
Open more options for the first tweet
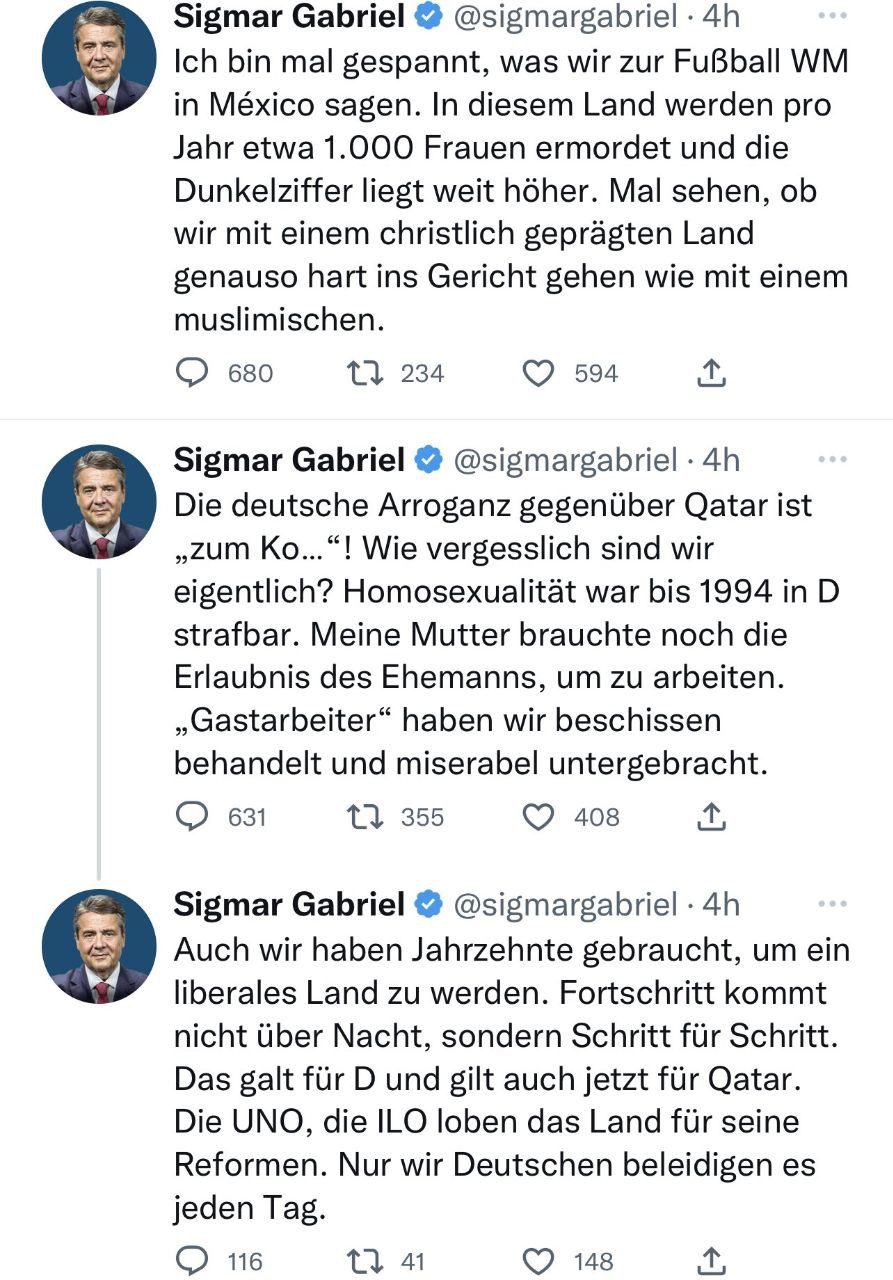pyautogui.click(x=832, y=16)
